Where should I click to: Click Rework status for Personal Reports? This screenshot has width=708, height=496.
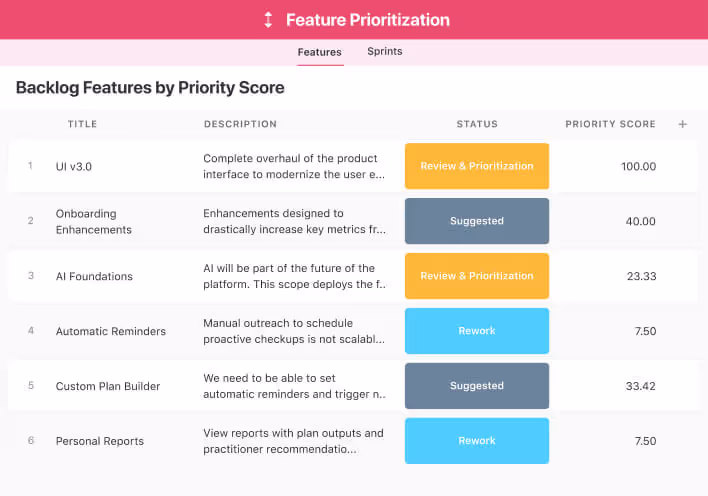tap(477, 441)
